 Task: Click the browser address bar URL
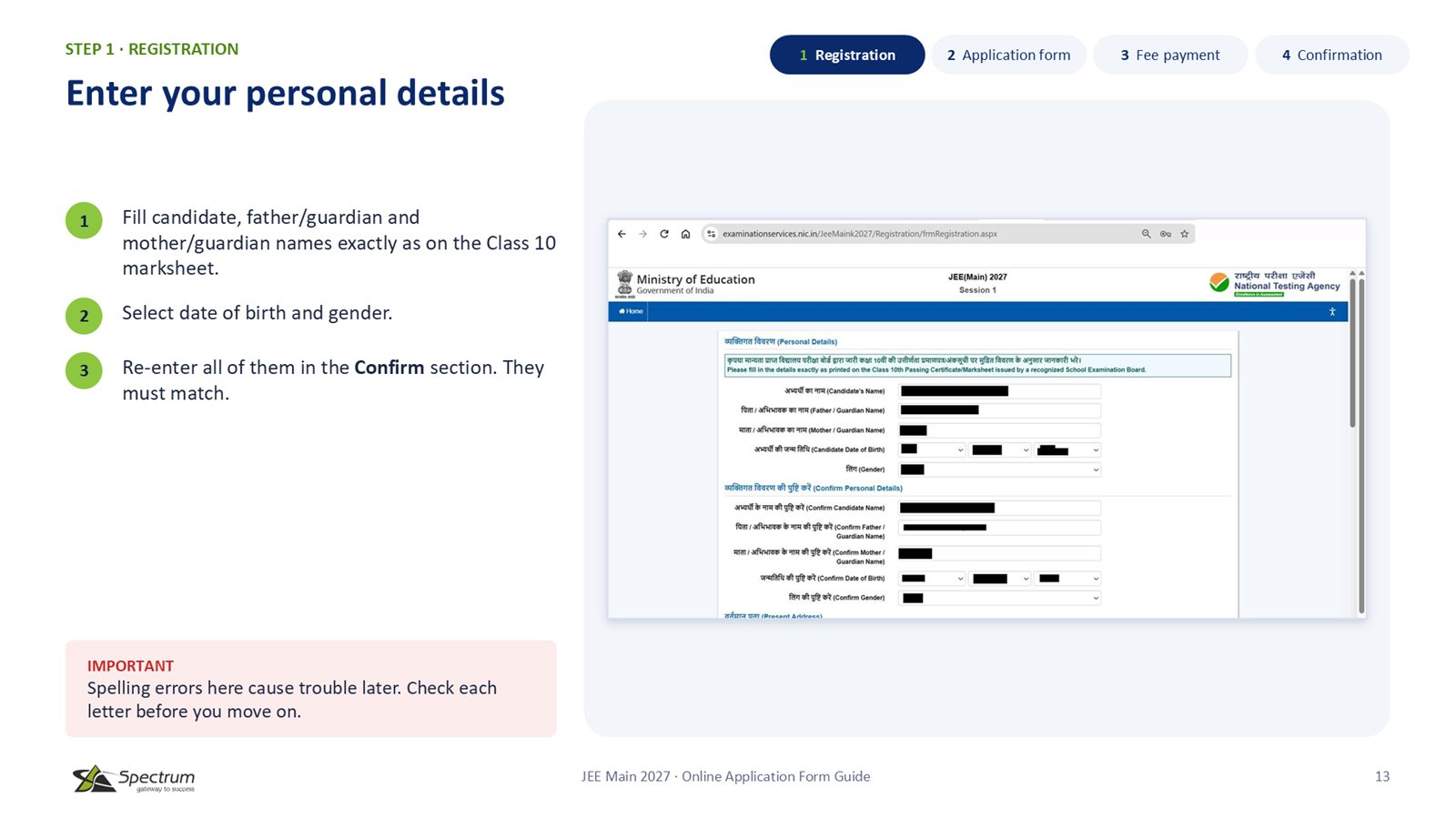click(860, 234)
